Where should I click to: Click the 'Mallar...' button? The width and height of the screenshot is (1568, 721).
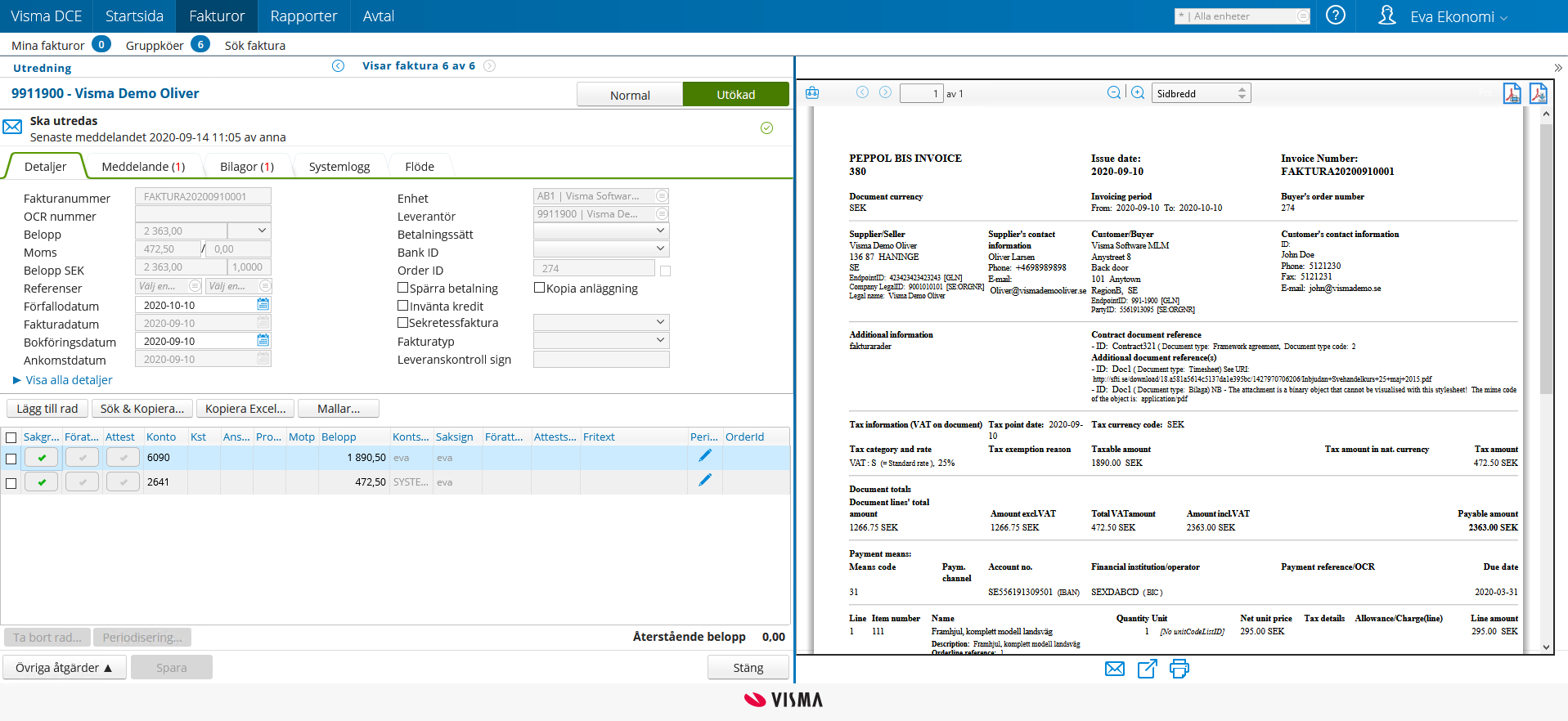pyautogui.click(x=339, y=408)
